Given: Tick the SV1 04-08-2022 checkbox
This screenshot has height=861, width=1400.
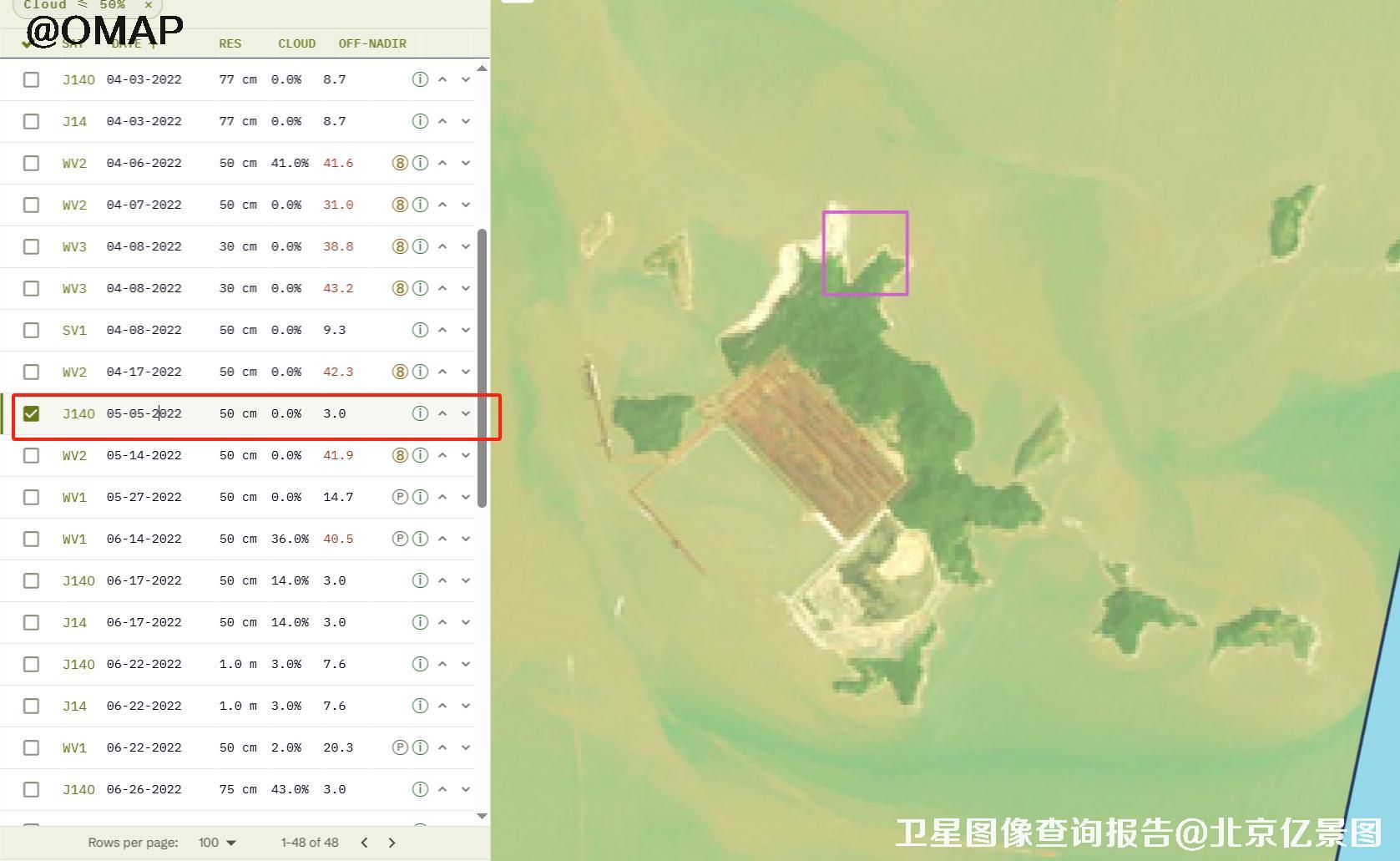Looking at the screenshot, I should (x=31, y=330).
